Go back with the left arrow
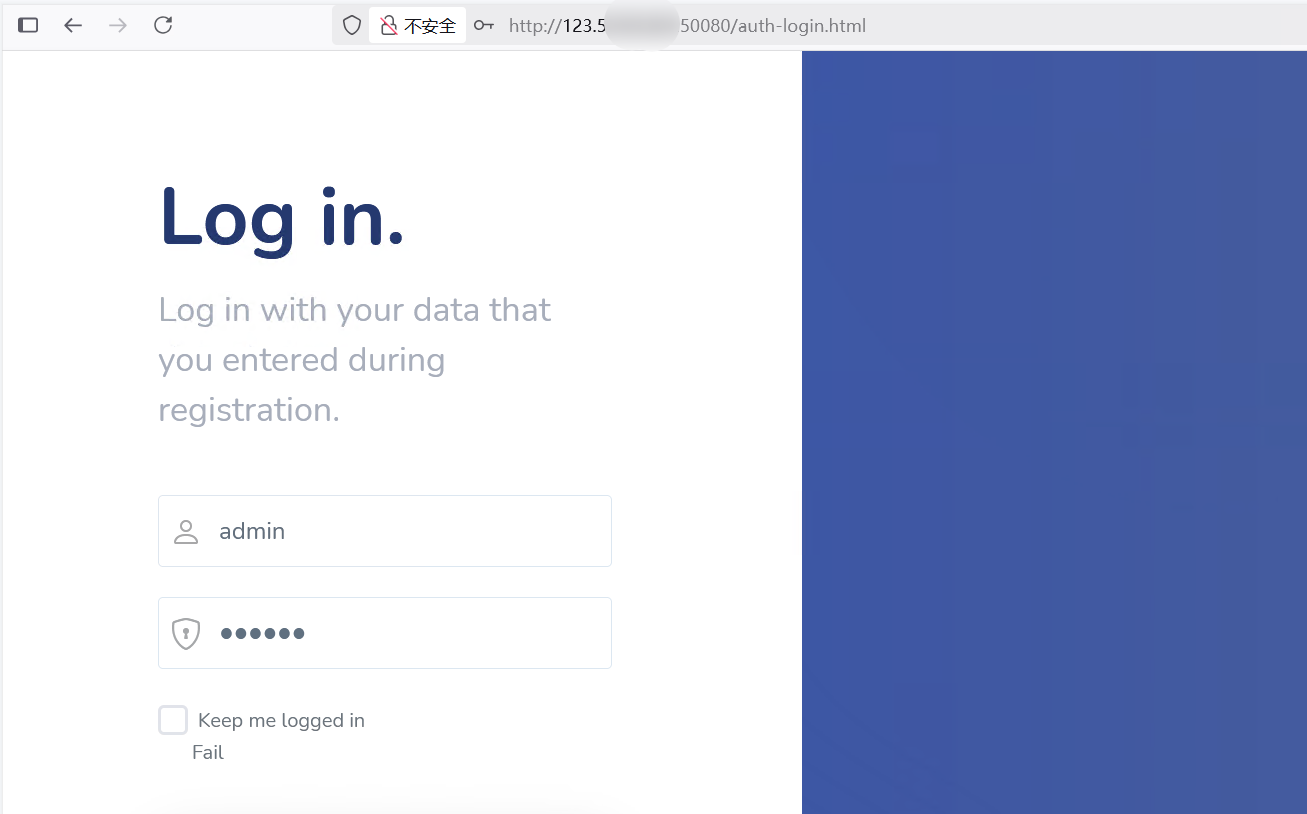This screenshot has height=814, width=1307. point(73,25)
